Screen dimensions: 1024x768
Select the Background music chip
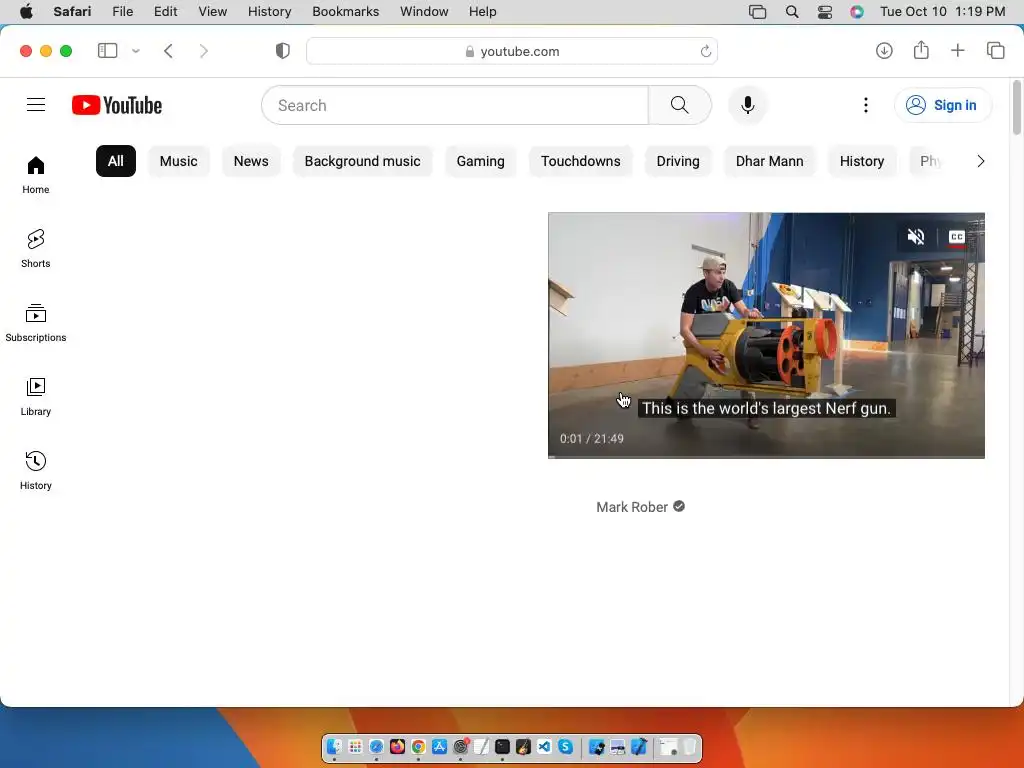(x=362, y=161)
